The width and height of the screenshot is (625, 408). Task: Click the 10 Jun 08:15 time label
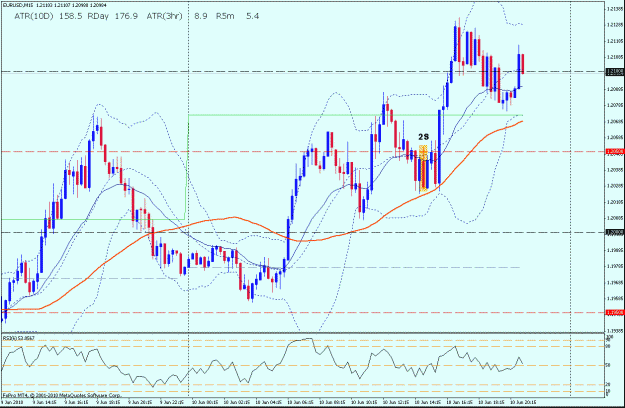[x=332, y=402]
